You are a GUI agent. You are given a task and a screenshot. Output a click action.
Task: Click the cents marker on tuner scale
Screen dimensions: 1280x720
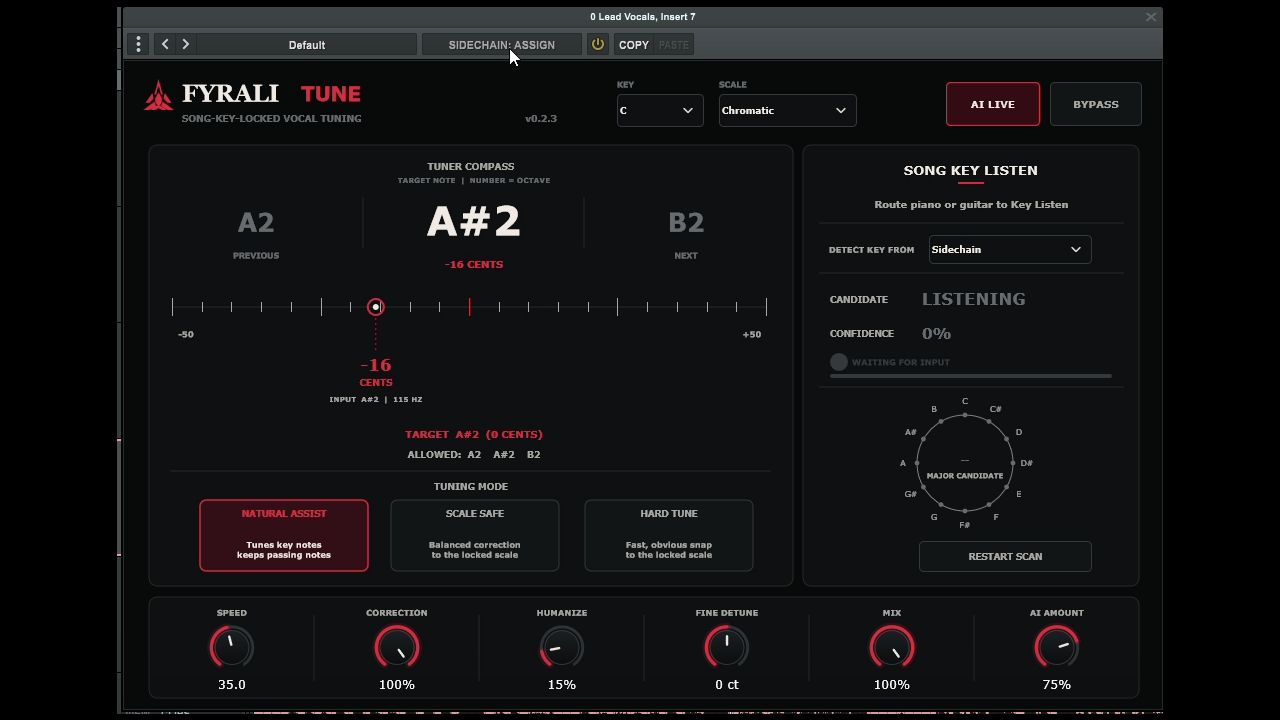pyautogui.click(x=376, y=307)
